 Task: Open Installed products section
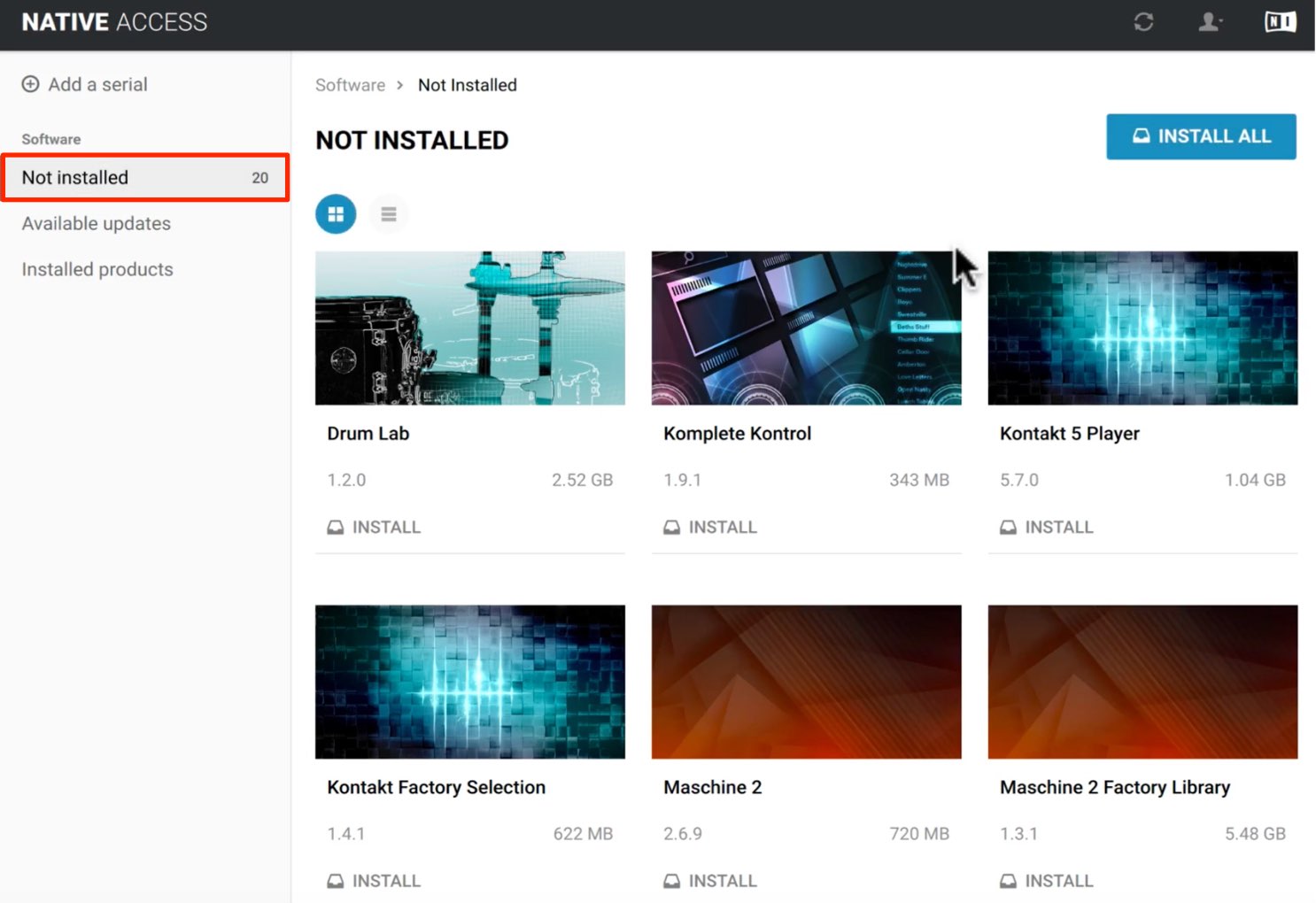click(x=97, y=270)
